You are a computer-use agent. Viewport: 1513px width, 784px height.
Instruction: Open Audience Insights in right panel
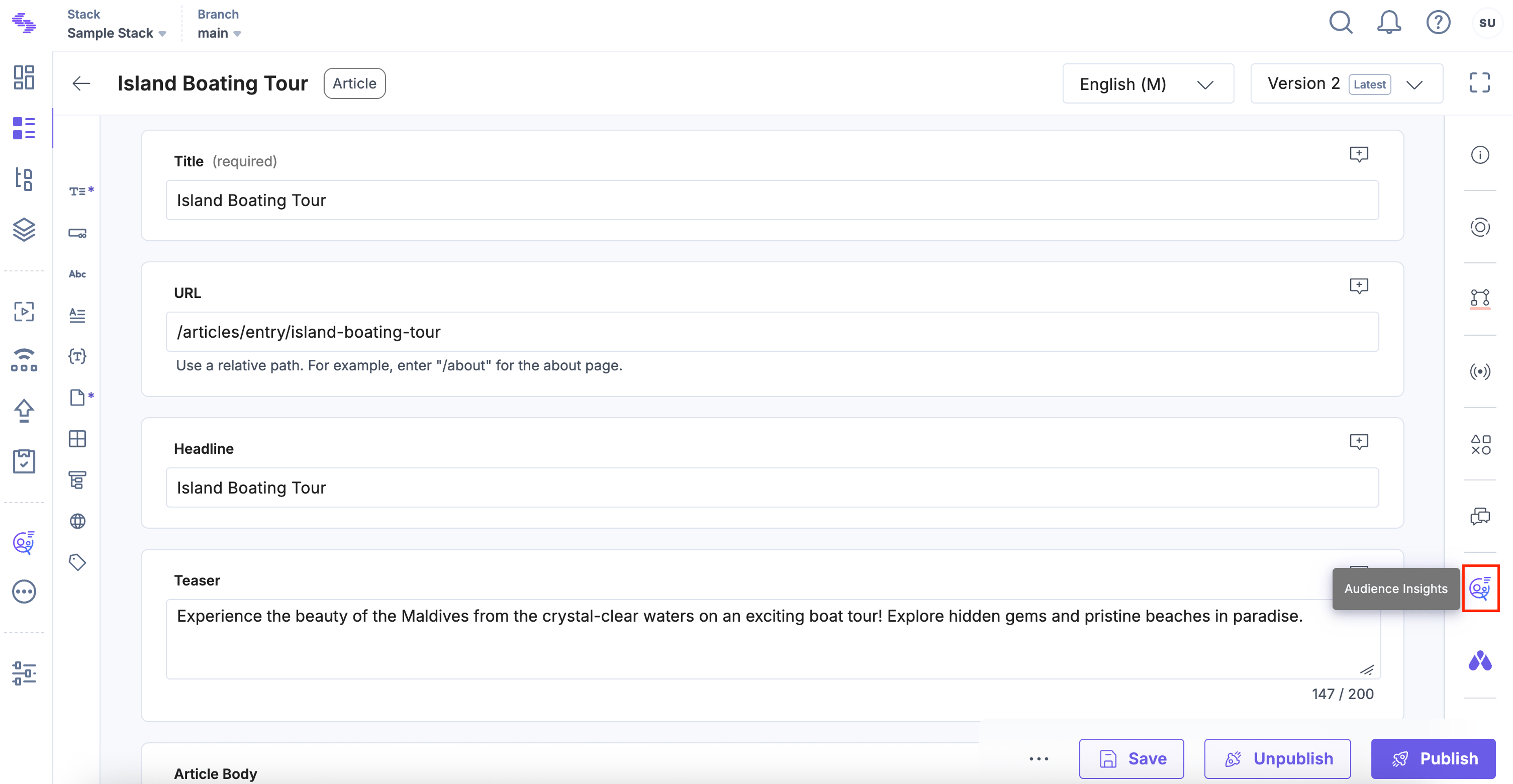pos(1480,589)
